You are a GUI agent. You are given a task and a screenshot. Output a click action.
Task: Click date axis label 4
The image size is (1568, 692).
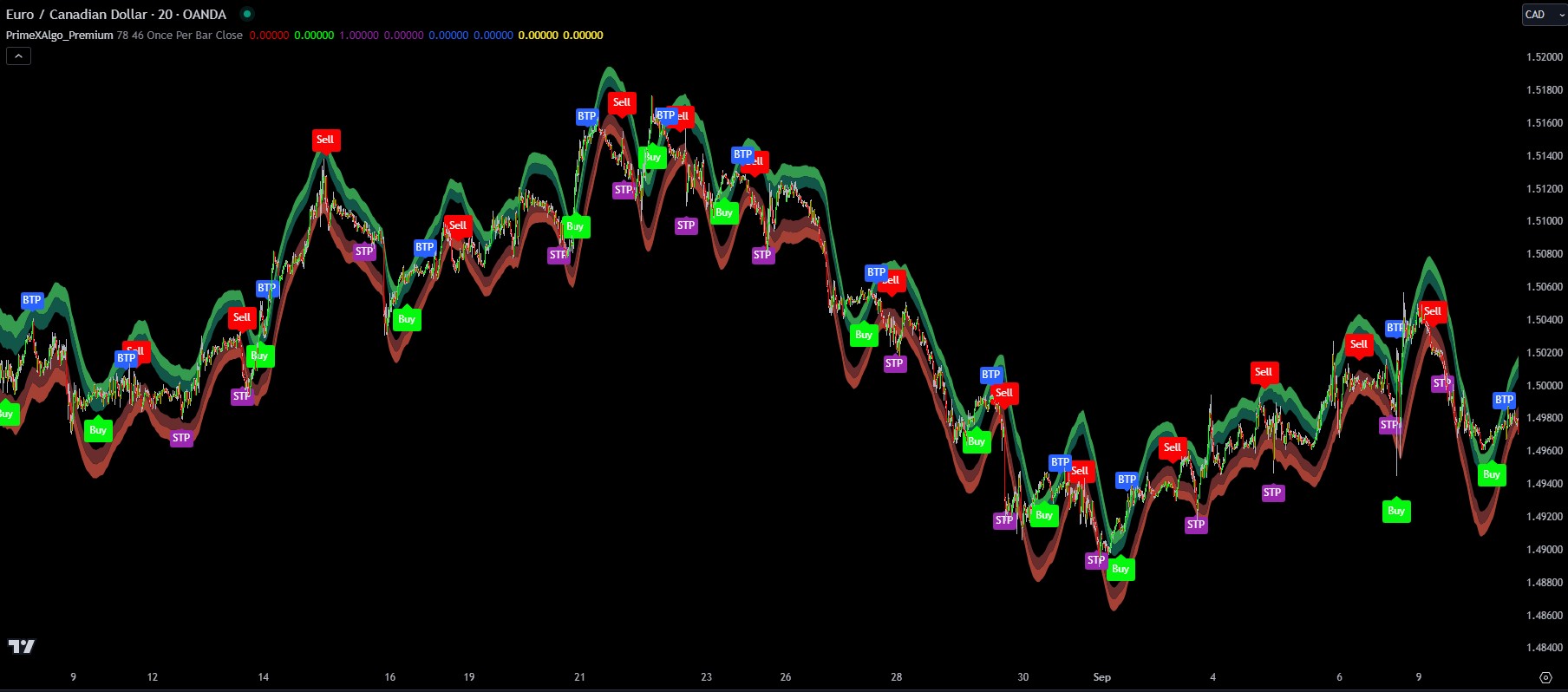click(1213, 677)
